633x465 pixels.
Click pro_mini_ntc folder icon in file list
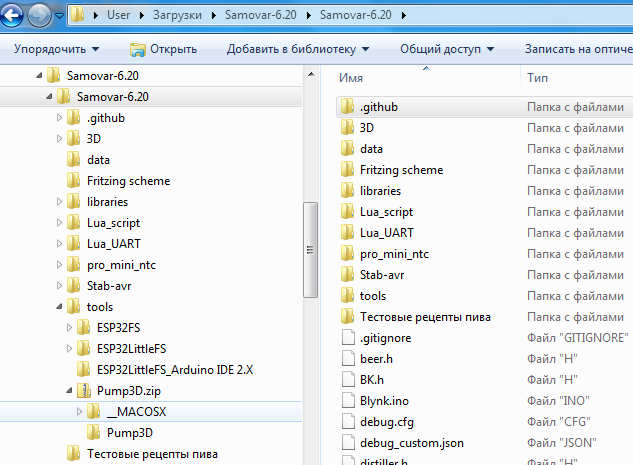tap(347, 253)
